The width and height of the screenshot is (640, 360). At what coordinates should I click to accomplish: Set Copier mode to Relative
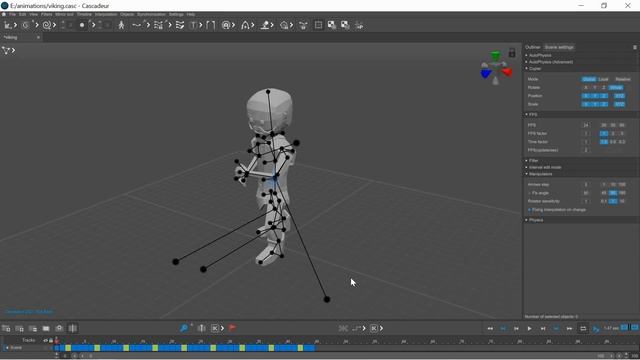(623, 79)
